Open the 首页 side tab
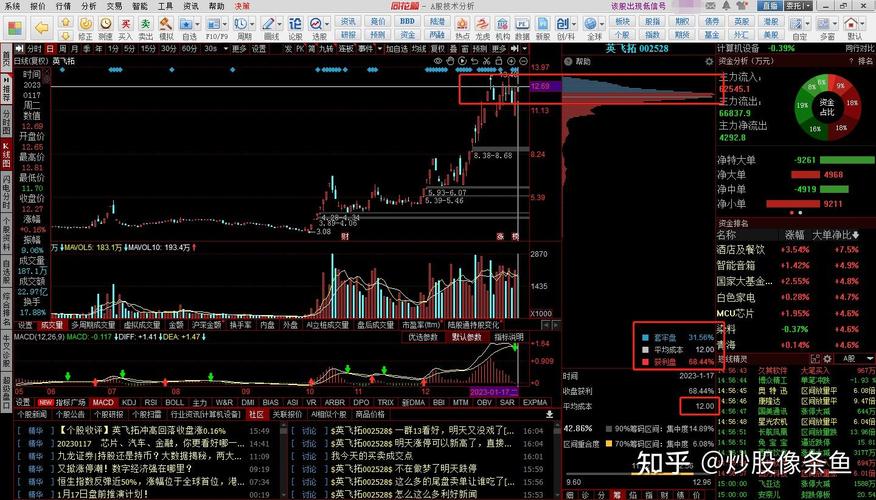Image resolution: width=876 pixels, height=500 pixels. click(6, 58)
